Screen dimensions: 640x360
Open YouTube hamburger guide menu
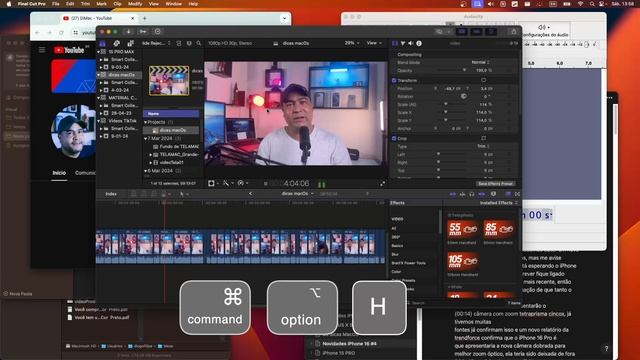pyautogui.click(x=42, y=50)
